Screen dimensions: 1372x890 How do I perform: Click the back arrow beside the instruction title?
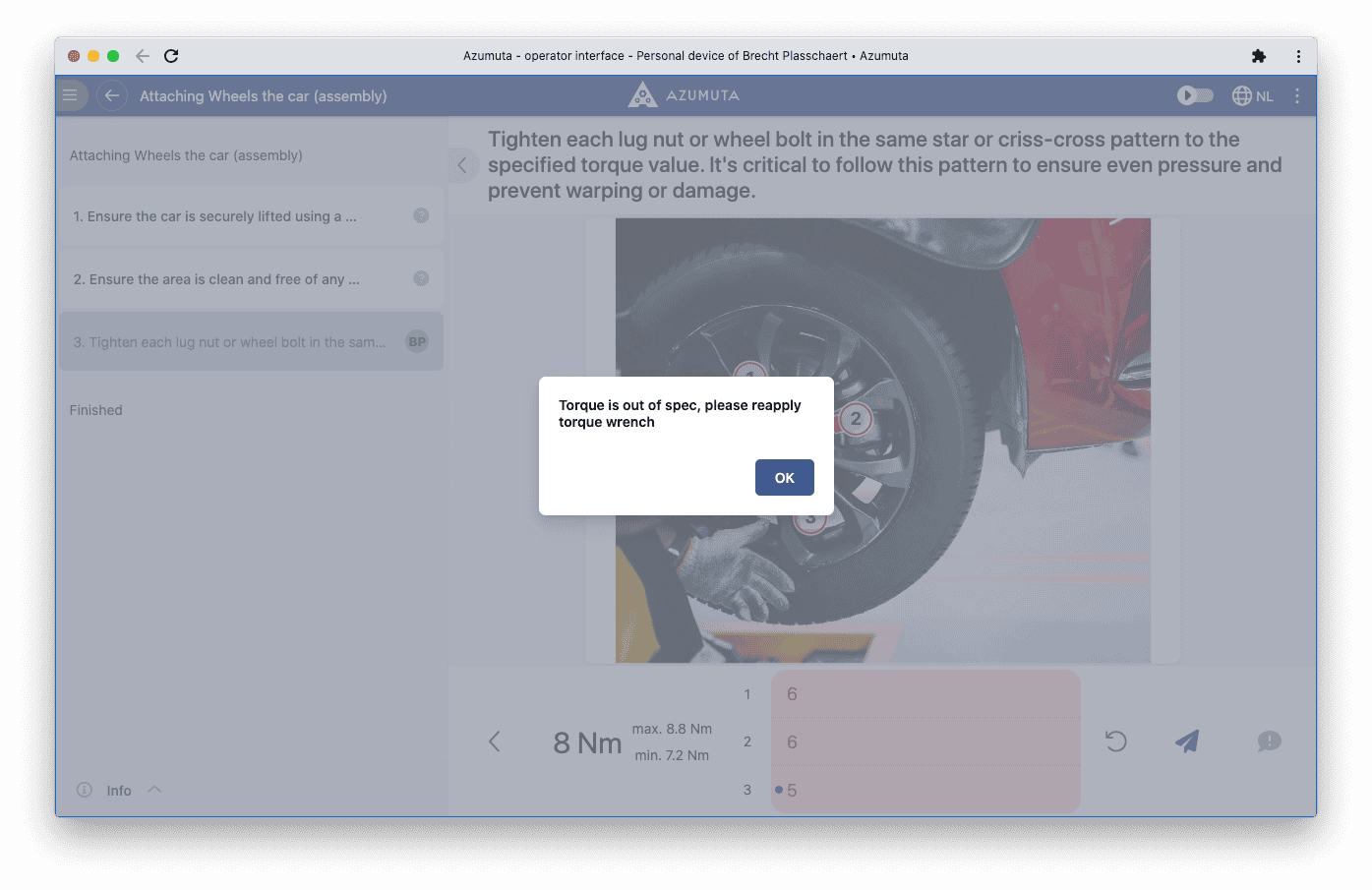(111, 94)
